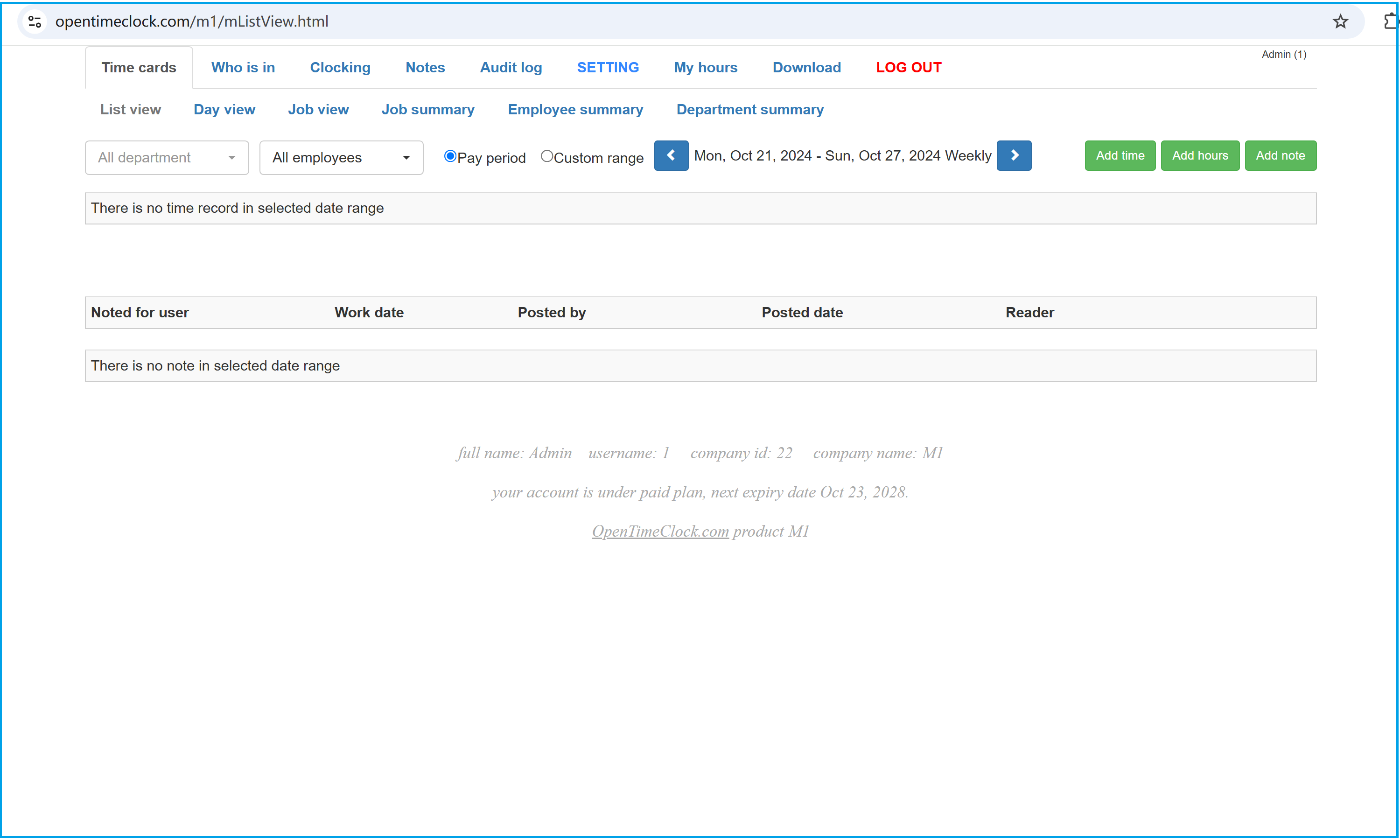Open the Department summary view
1400x840 pixels.
[750, 109]
